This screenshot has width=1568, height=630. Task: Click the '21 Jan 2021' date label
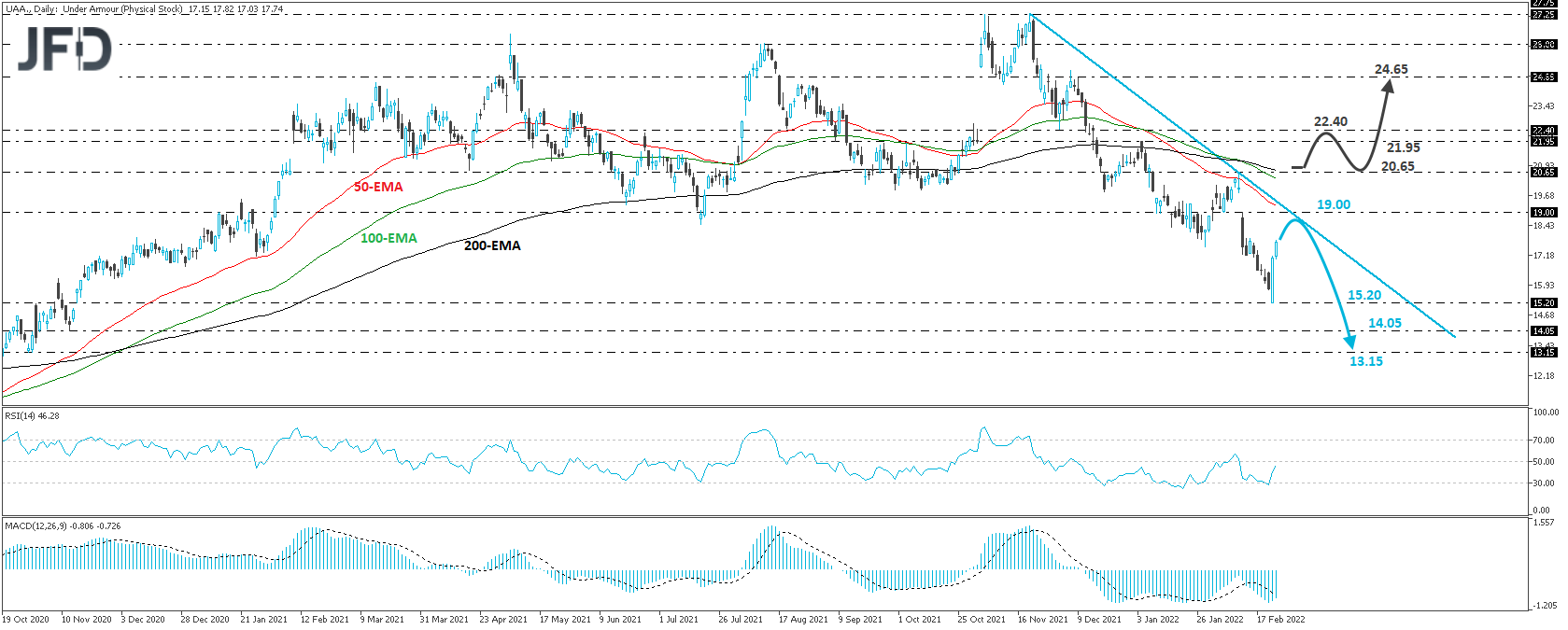[264, 620]
